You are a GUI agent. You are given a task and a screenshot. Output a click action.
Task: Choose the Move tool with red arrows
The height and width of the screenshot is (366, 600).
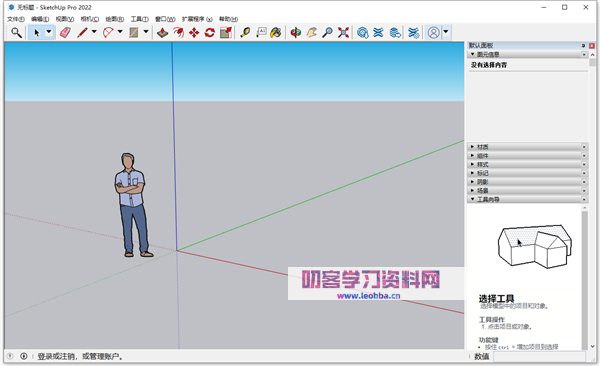pyautogui.click(x=194, y=33)
